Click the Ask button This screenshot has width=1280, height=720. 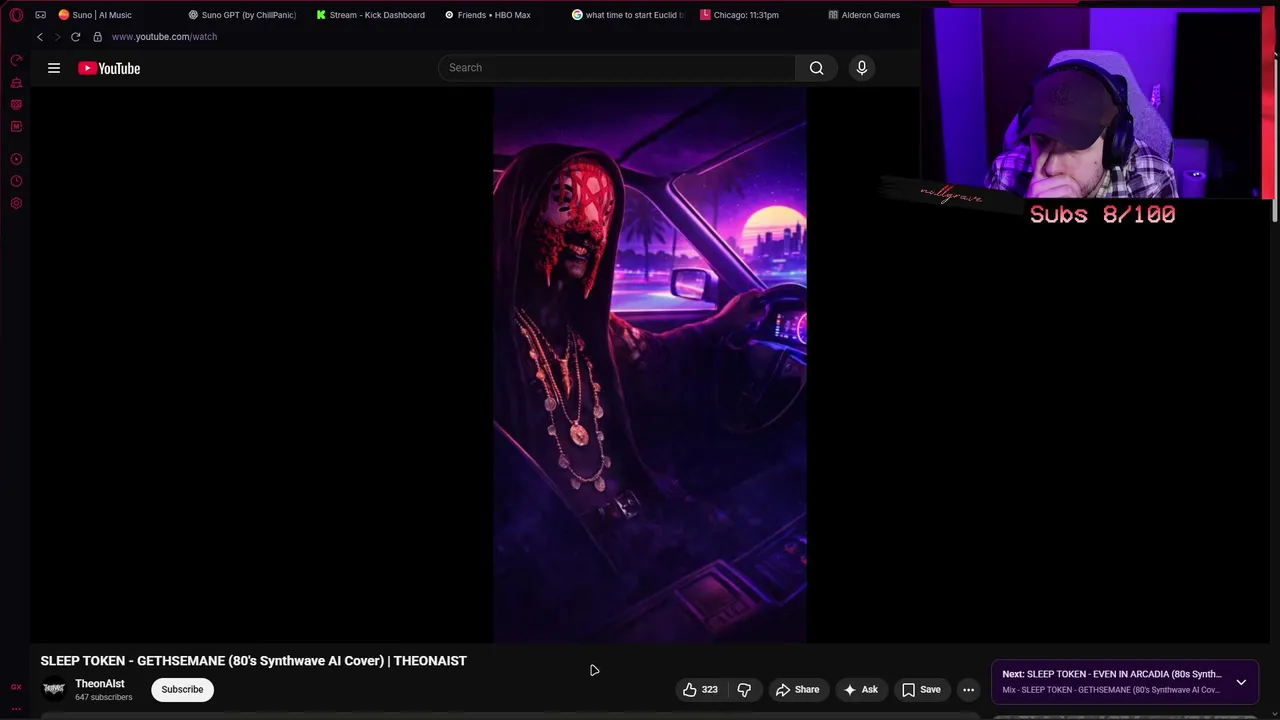click(x=860, y=689)
